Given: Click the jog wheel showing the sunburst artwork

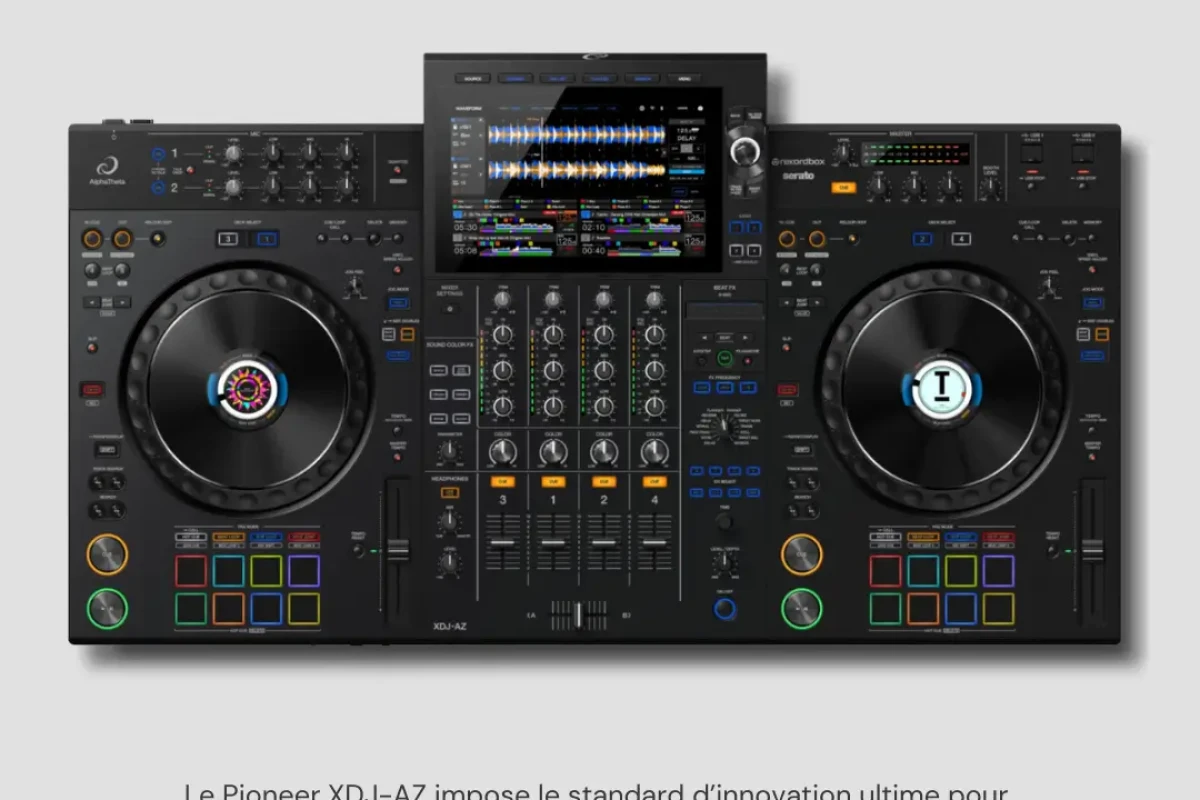Looking at the screenshot, I should pos(246,389).
